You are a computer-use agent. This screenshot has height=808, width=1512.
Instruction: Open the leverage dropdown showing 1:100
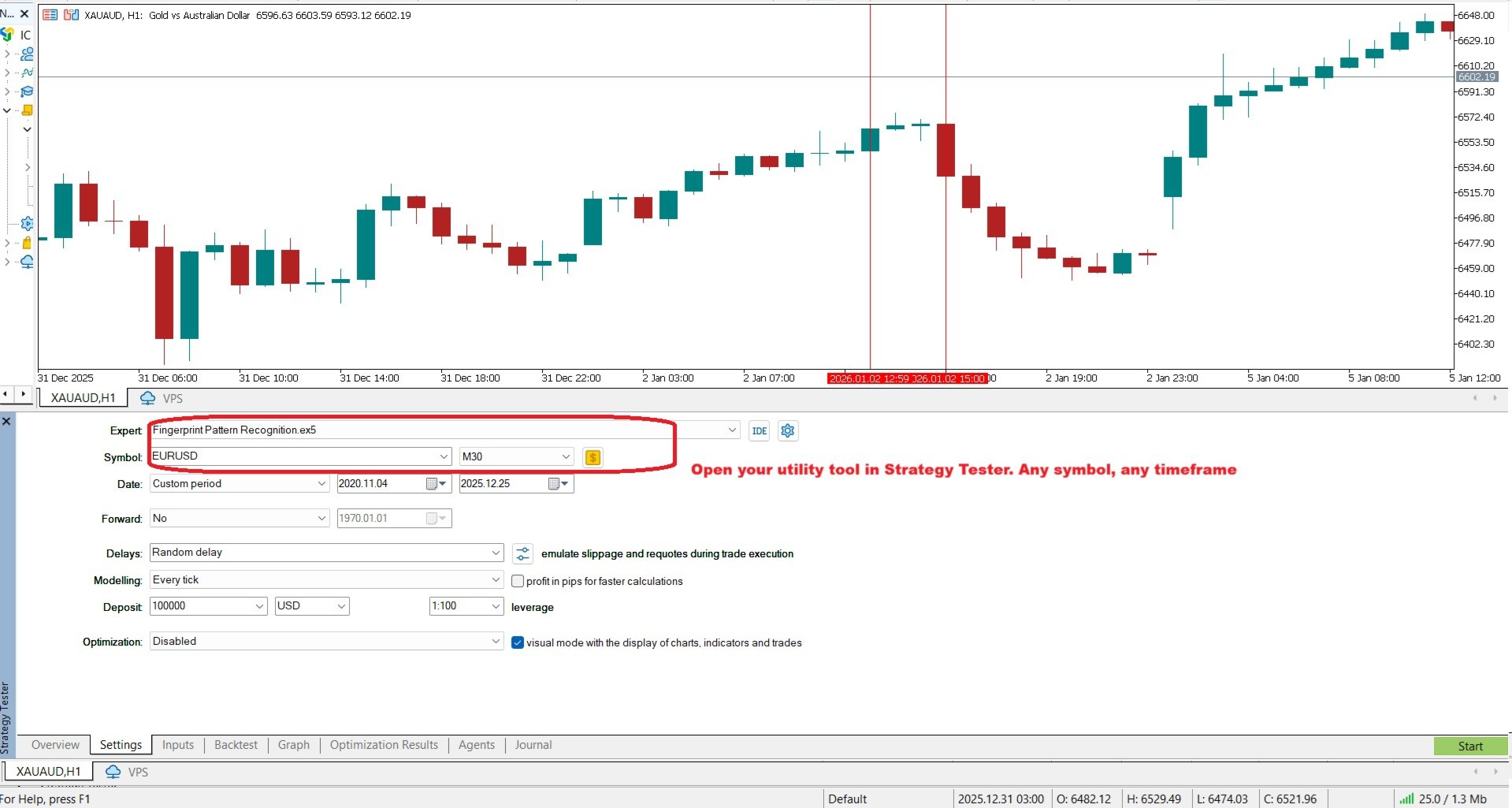point(466,606)
